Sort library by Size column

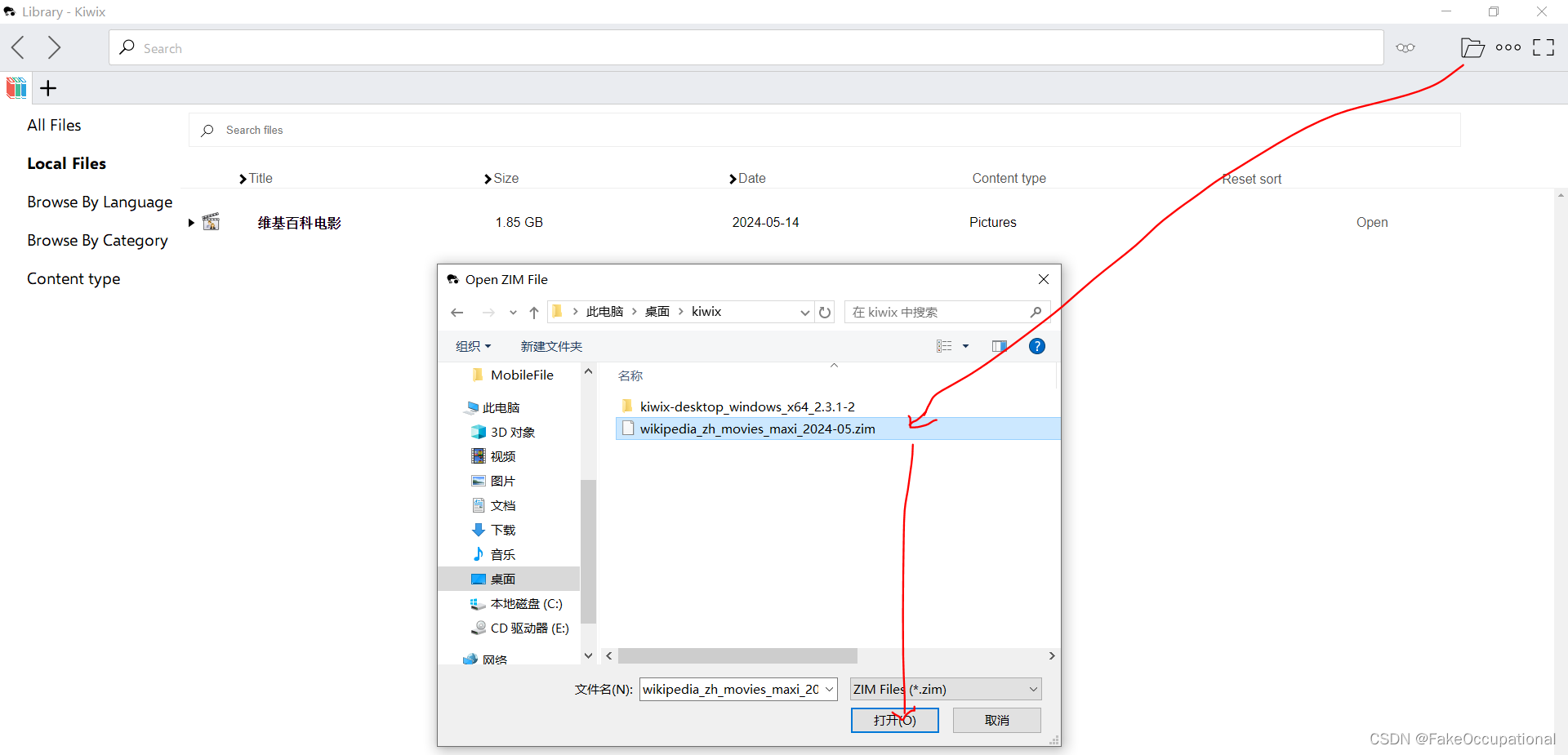(501, 178)
